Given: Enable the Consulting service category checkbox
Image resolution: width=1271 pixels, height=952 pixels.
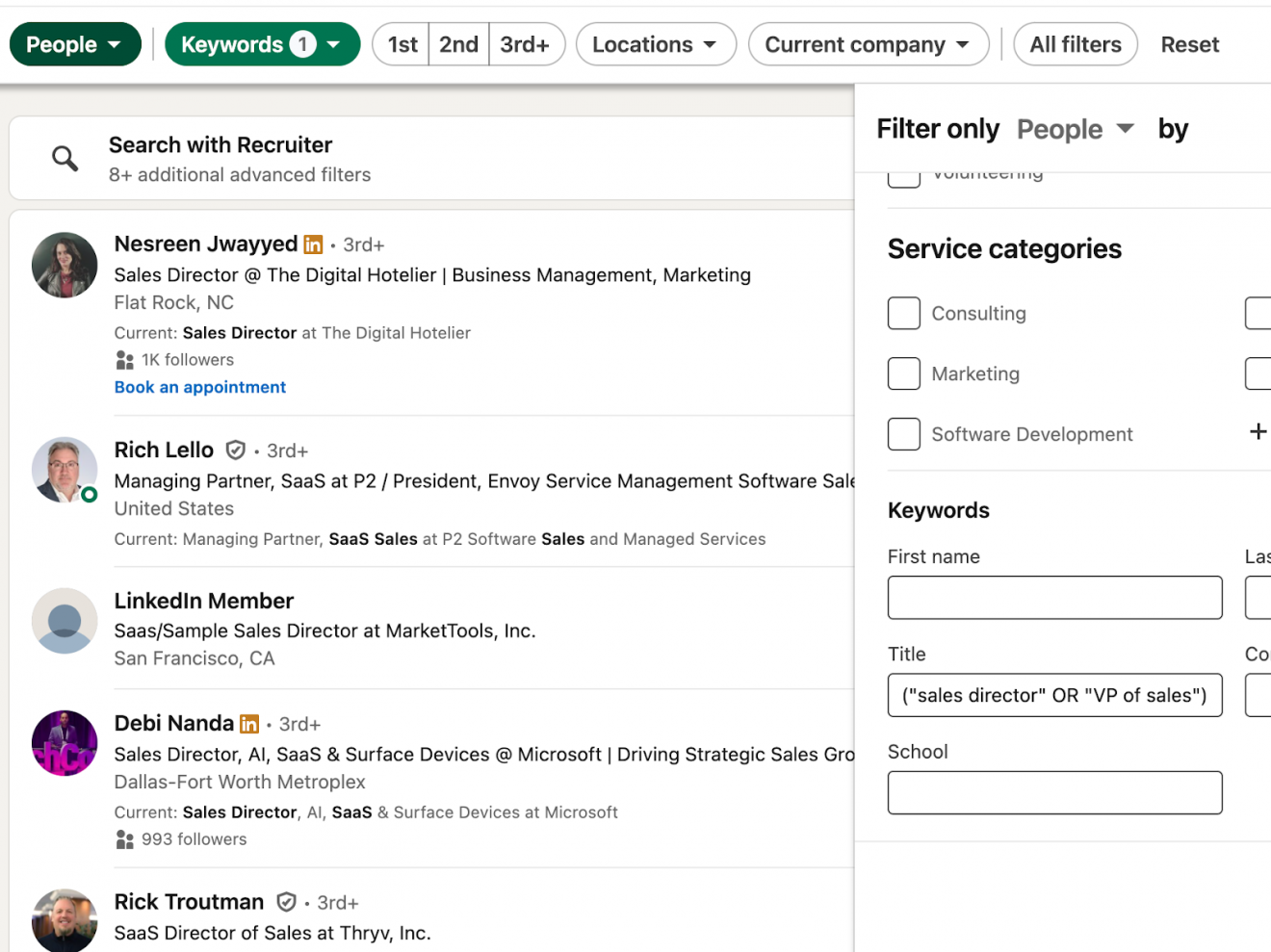Looking at the screenshot, I should tap(903, 313).
